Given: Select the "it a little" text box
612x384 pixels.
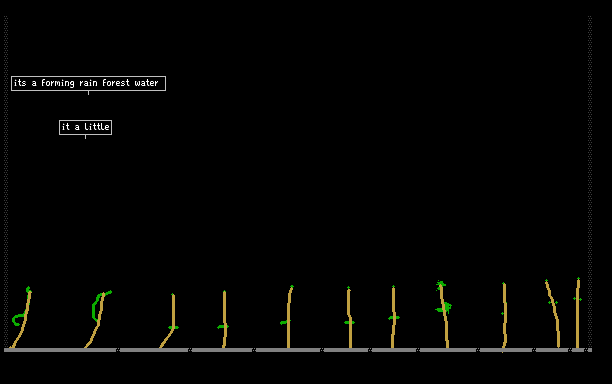Looking at the screenshot, I should point(85,127).
